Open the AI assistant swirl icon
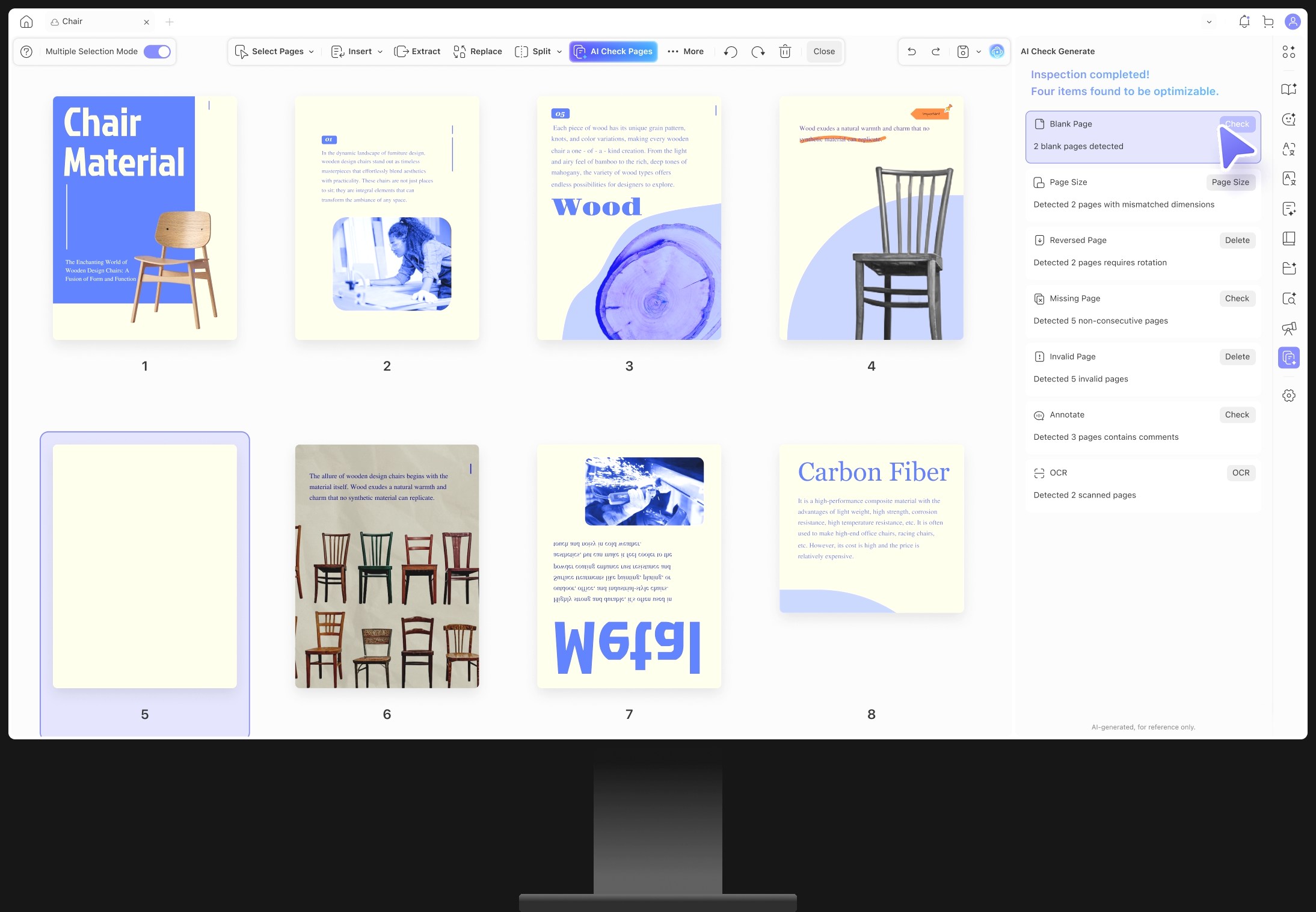 coord(997,52)
